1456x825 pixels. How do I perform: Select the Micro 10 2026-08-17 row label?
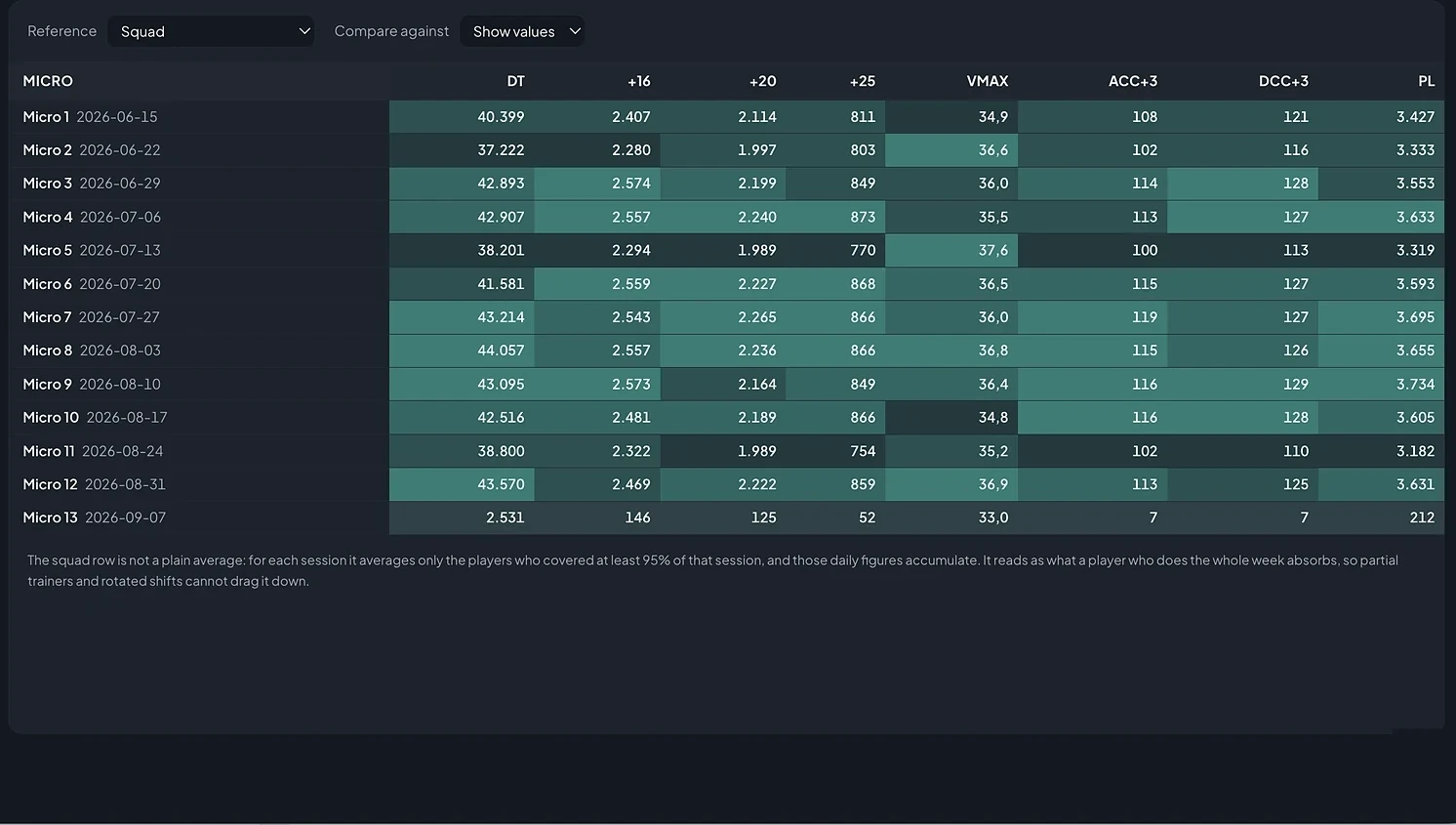(96, 418)
